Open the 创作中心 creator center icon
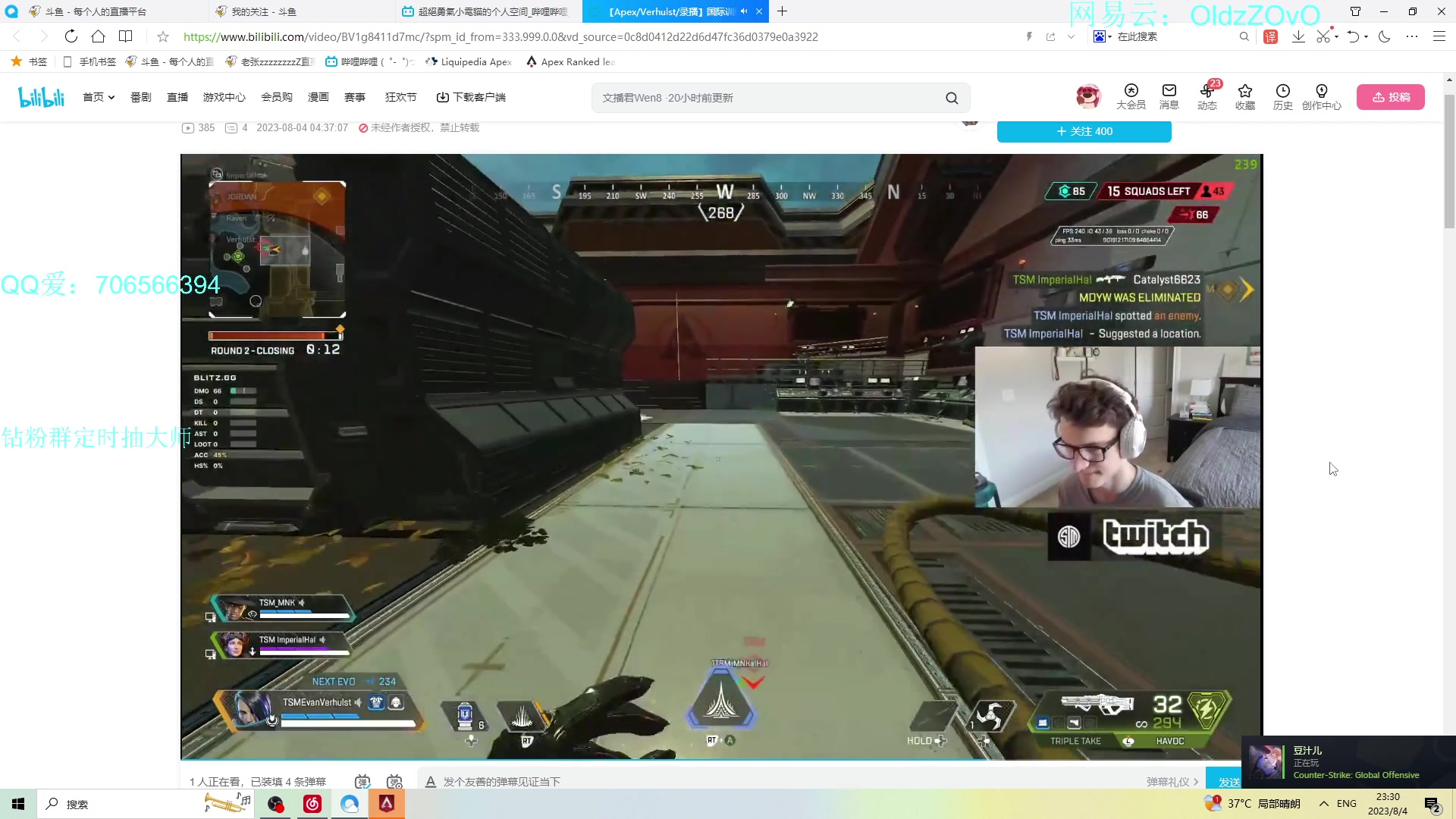Screen dimensions: 1456x819 point(1322,96)
